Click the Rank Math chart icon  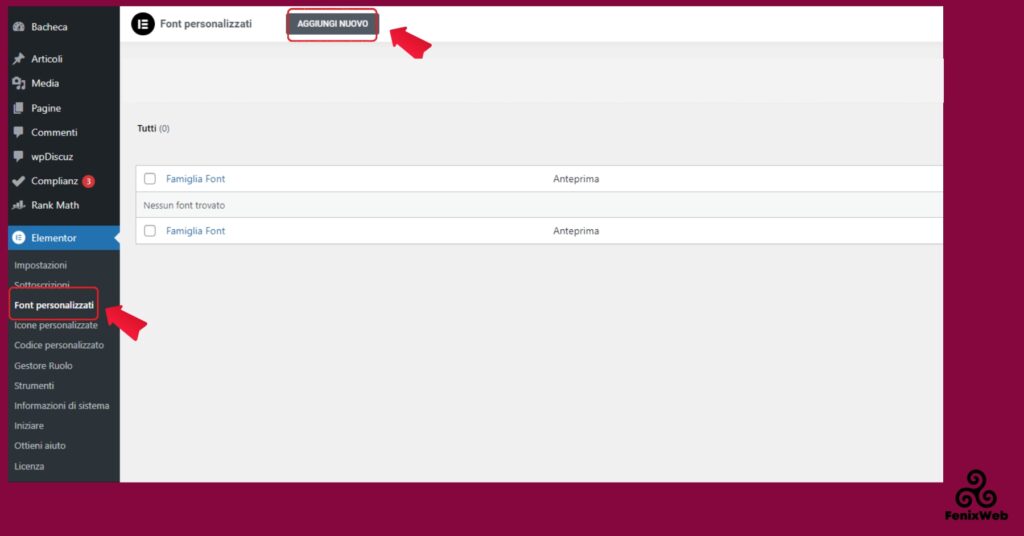pyautogui.click(x=19, y=205)
